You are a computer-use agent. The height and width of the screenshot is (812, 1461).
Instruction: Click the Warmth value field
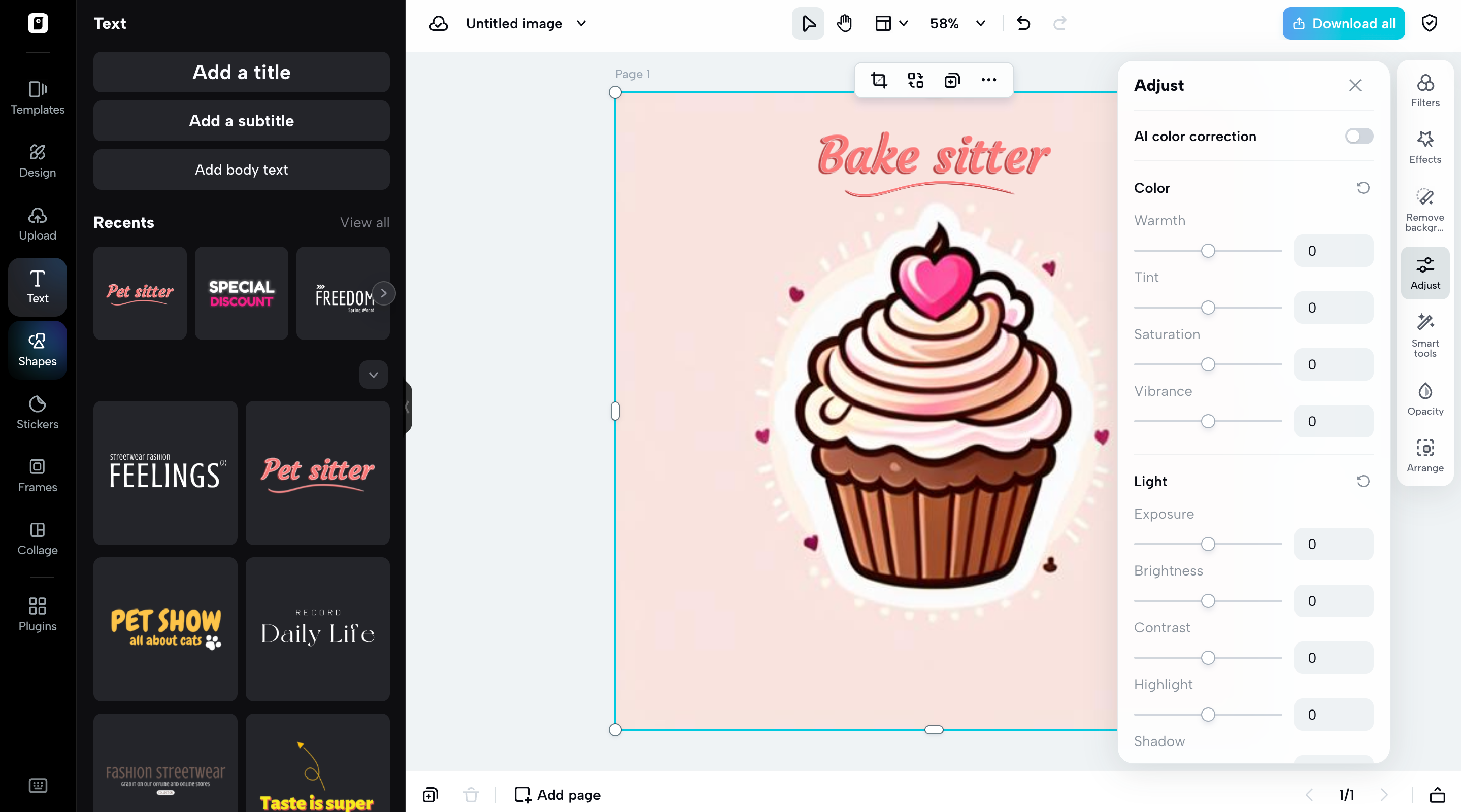point(1334,251)
